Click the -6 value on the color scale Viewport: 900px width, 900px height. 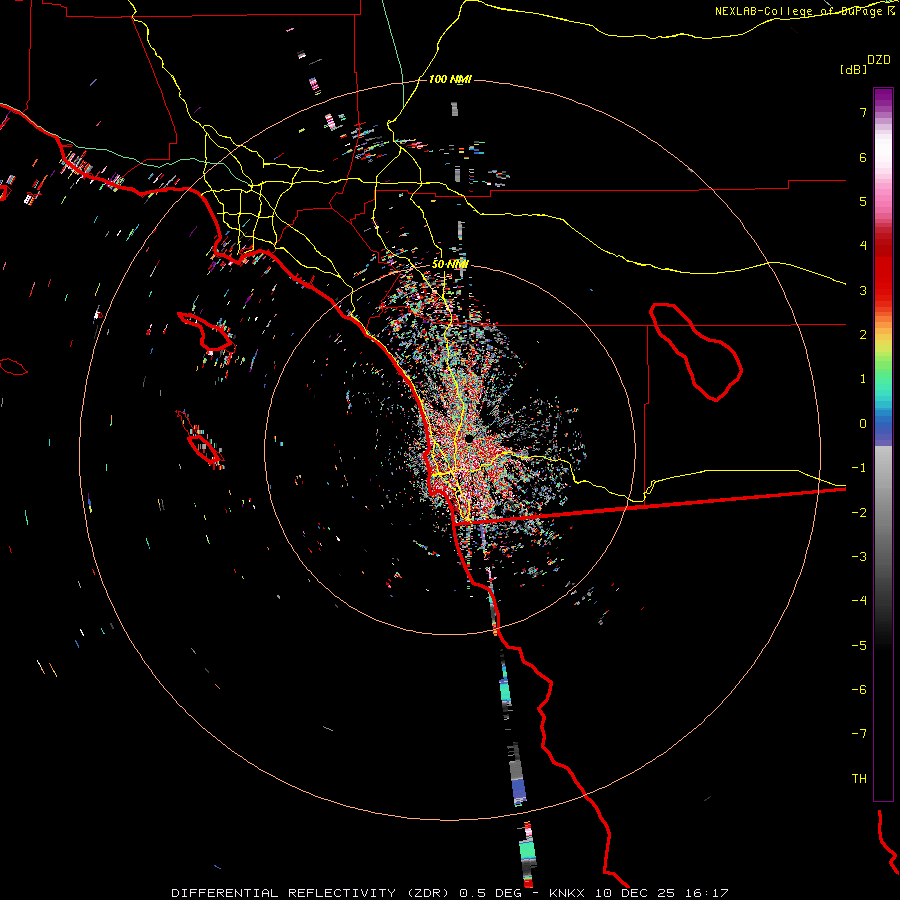[859, 690]
